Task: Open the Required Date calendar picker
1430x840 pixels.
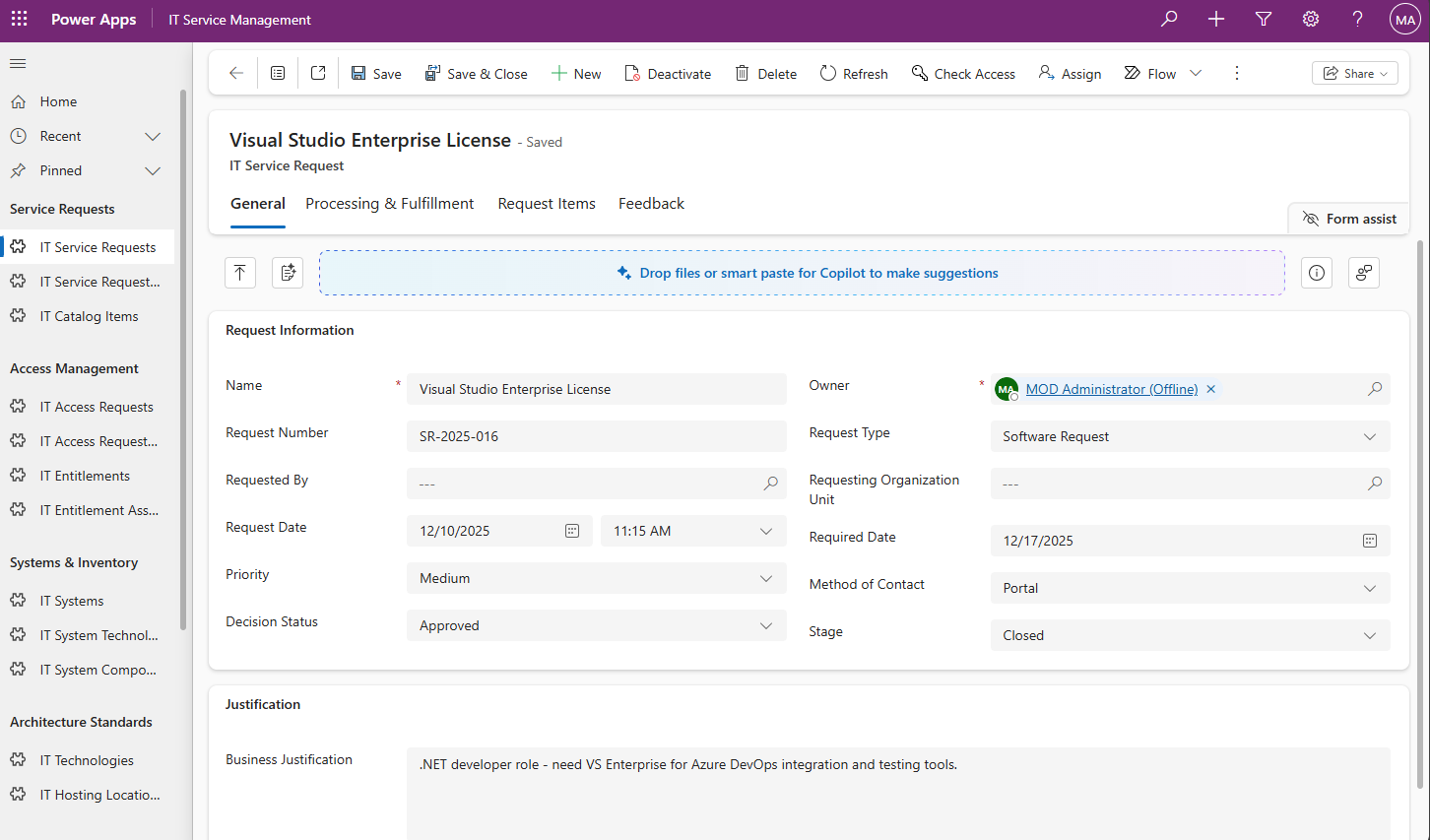Action: click(1370, 541)
